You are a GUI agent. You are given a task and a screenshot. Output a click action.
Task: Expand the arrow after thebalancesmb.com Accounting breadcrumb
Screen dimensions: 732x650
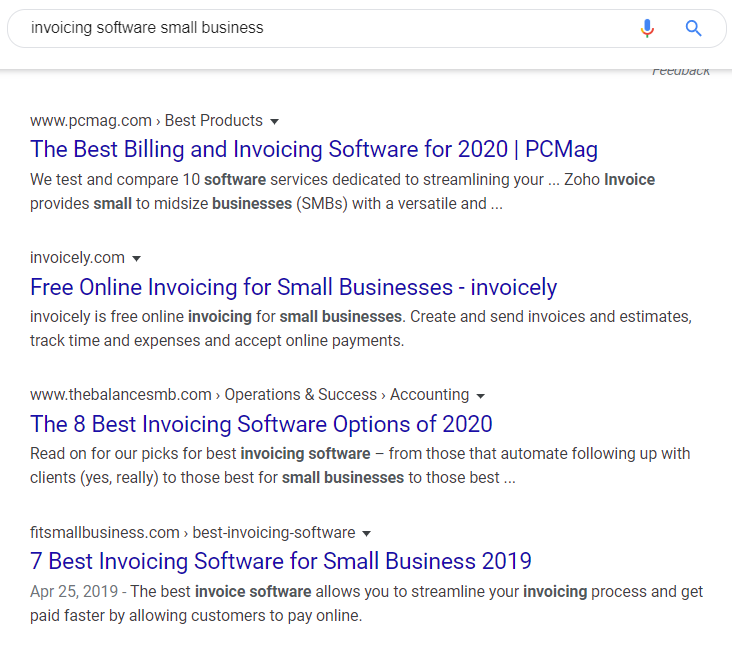click(x=481, y=395)
